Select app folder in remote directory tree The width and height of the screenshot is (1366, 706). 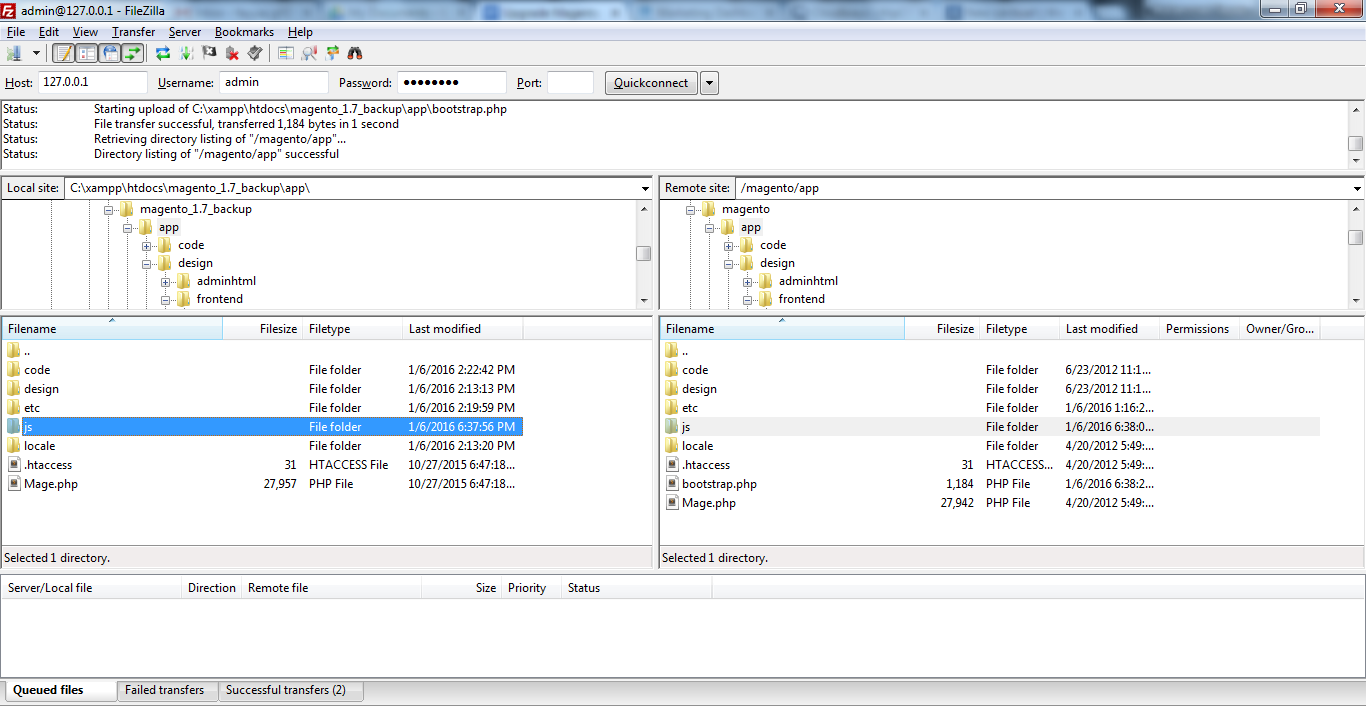751,227
